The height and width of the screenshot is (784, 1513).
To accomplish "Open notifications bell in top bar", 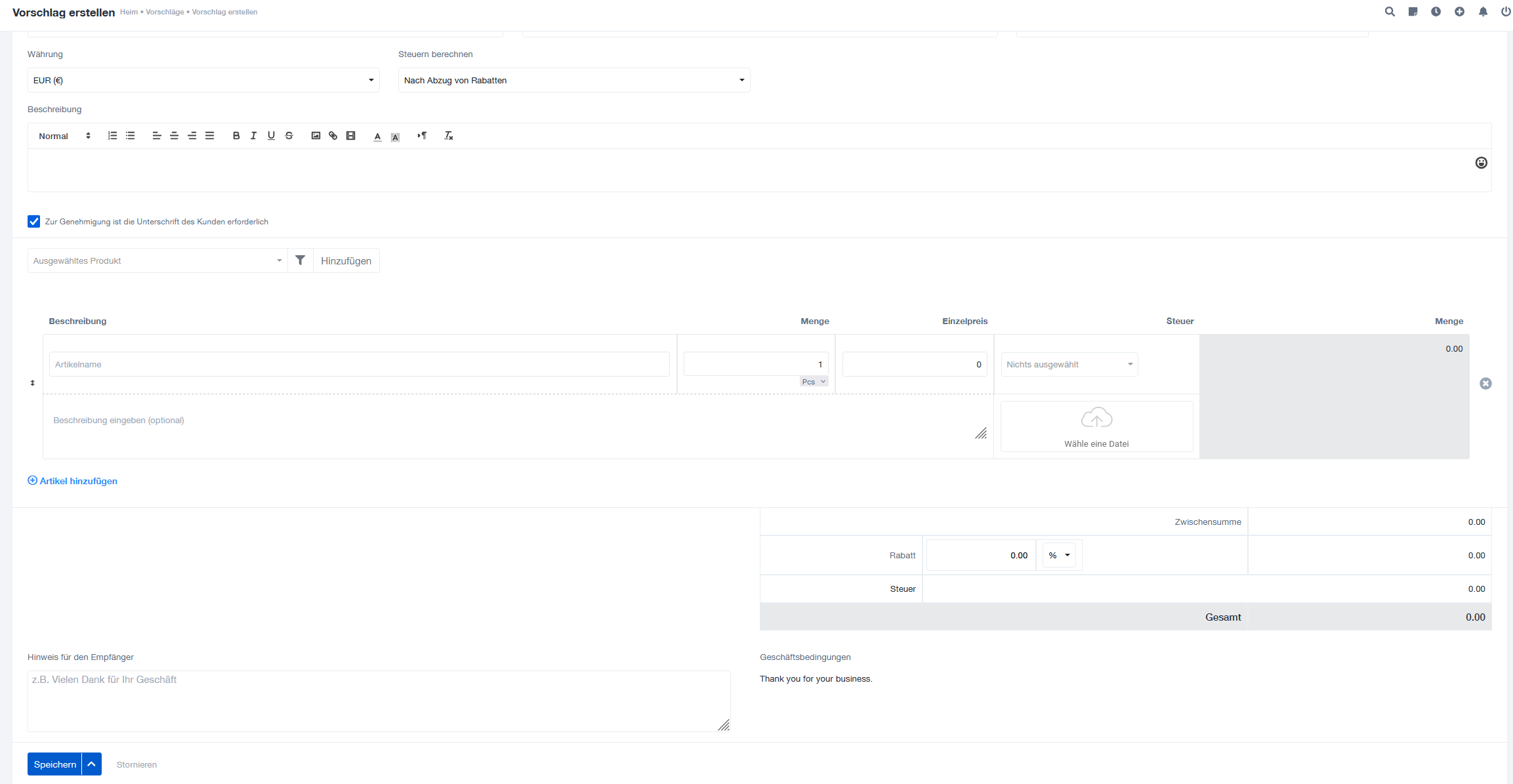I will (1483, 12).
